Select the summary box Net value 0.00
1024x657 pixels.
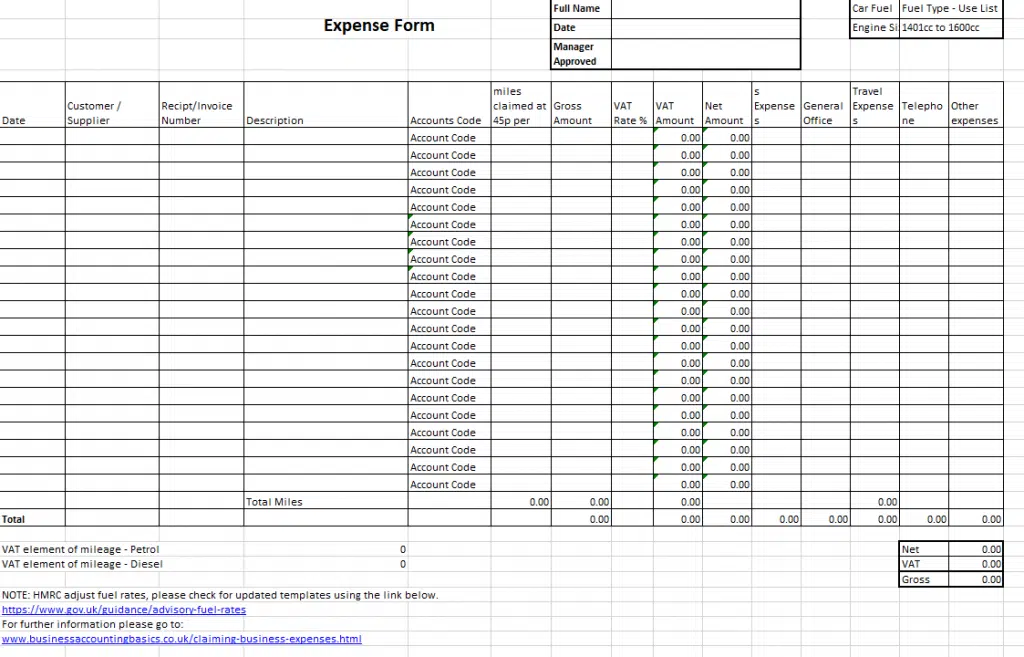coord(976,549)
